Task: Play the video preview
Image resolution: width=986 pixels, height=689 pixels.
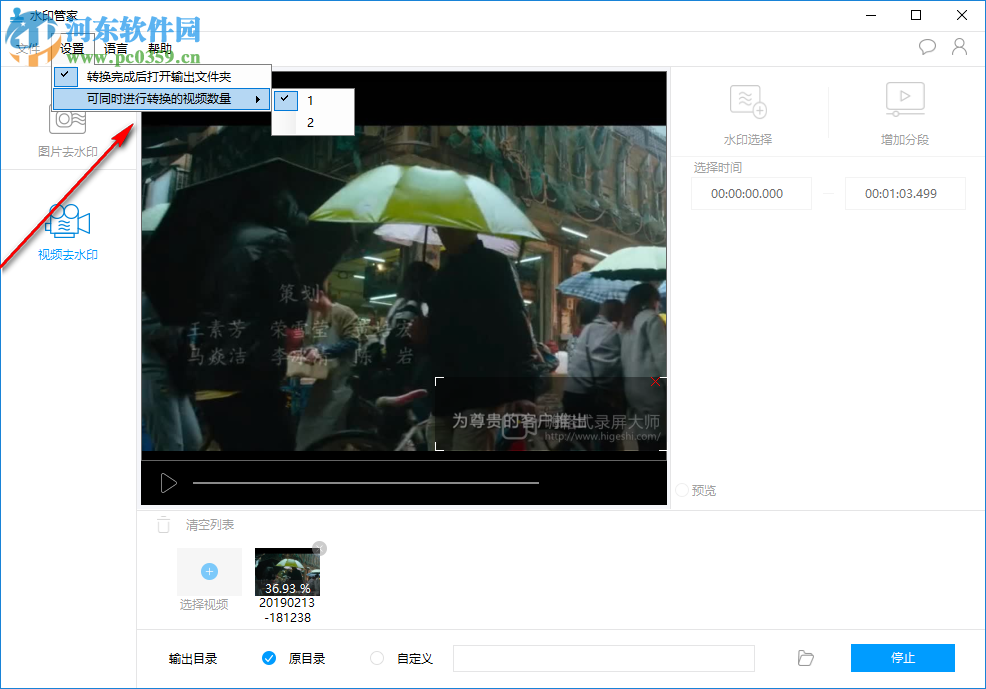Action: (x=169, y=483)
